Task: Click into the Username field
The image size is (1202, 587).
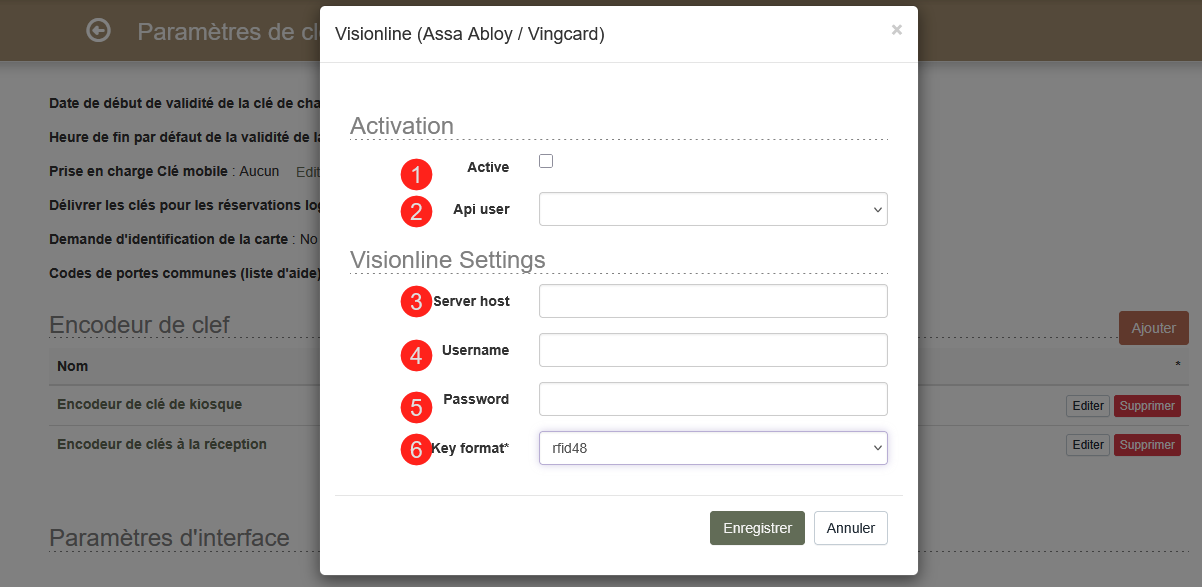Action: 713,350
